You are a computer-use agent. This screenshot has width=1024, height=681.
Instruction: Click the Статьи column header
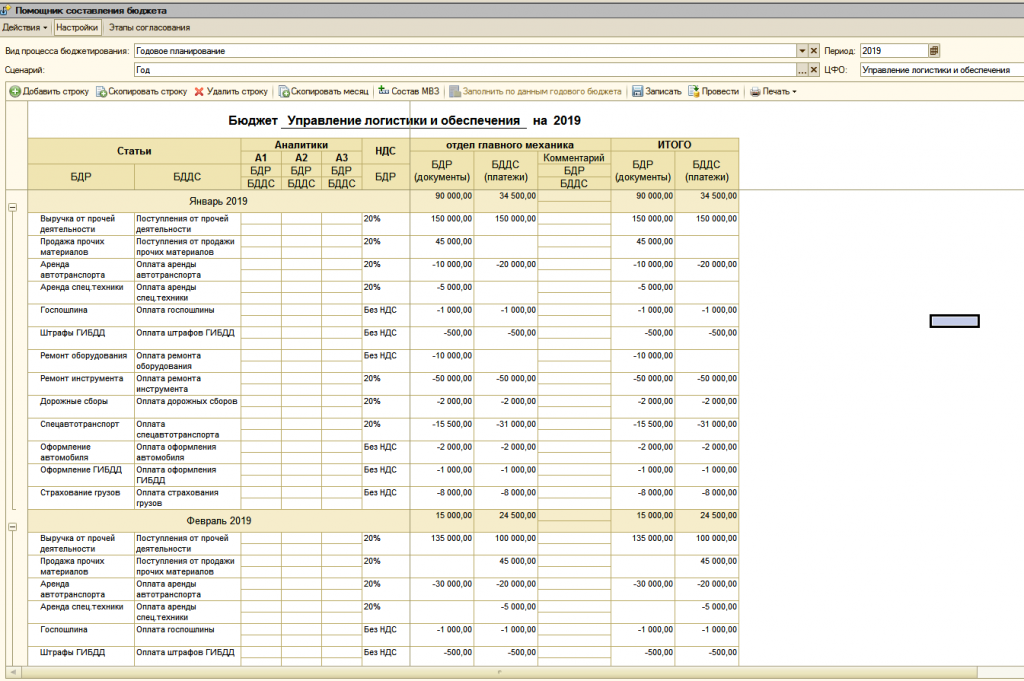[134, 151]
